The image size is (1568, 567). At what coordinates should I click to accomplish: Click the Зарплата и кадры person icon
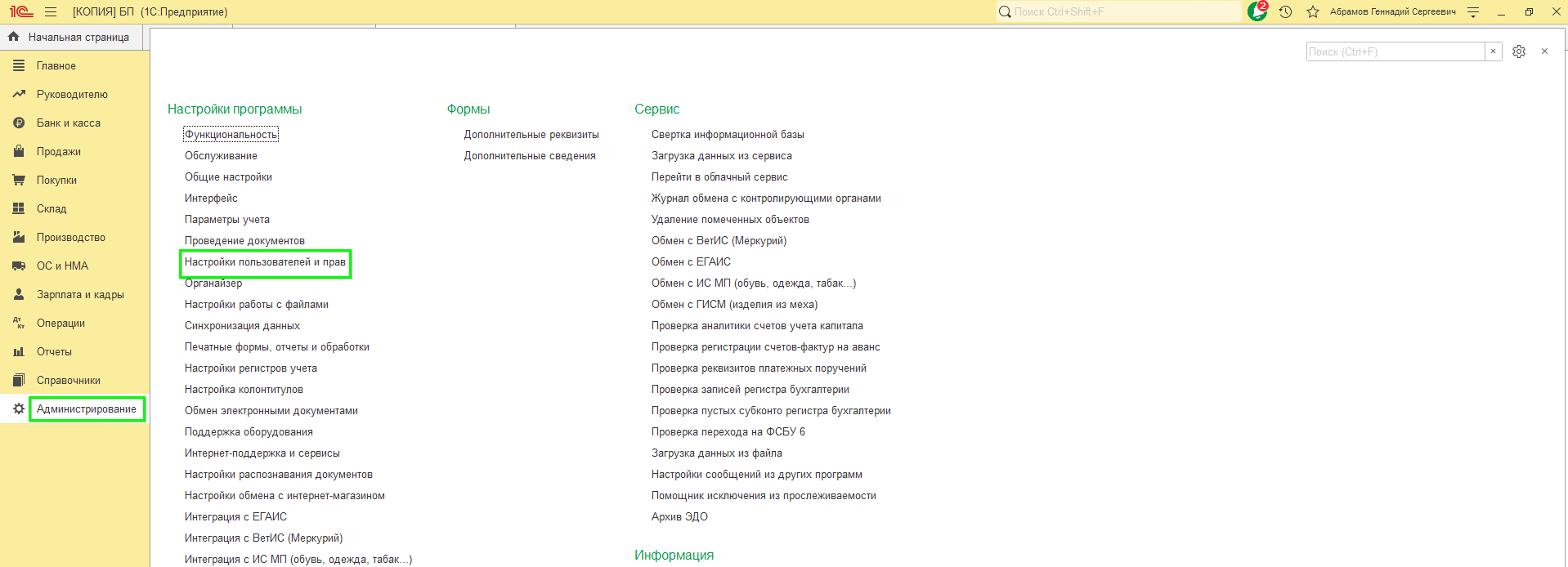click(x=19, y=294)
